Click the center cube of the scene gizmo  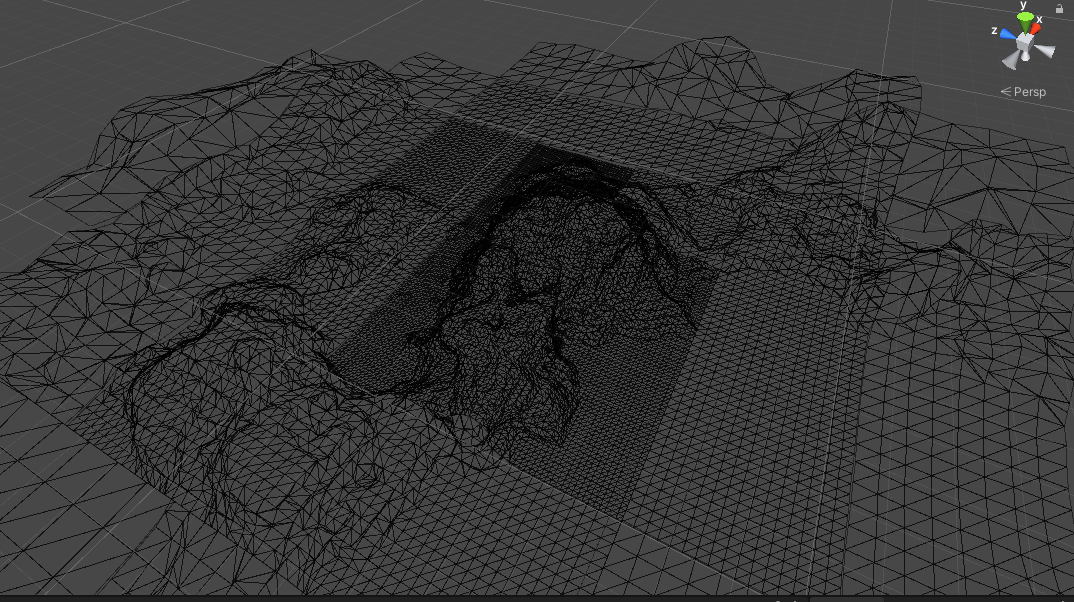1024,44
